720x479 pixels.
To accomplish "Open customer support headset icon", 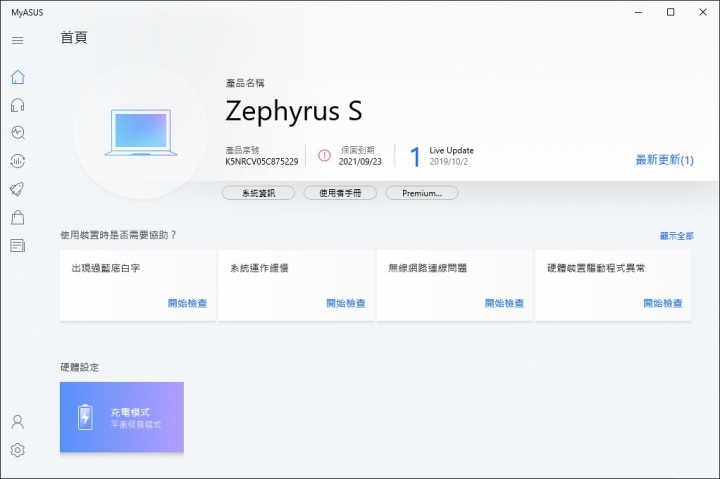I will (17, 105).
